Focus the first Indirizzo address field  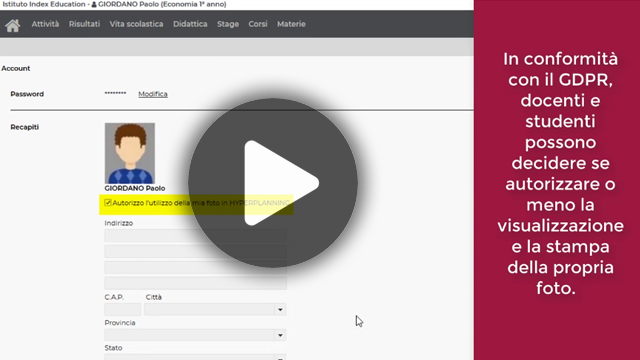tap(196, 236)
